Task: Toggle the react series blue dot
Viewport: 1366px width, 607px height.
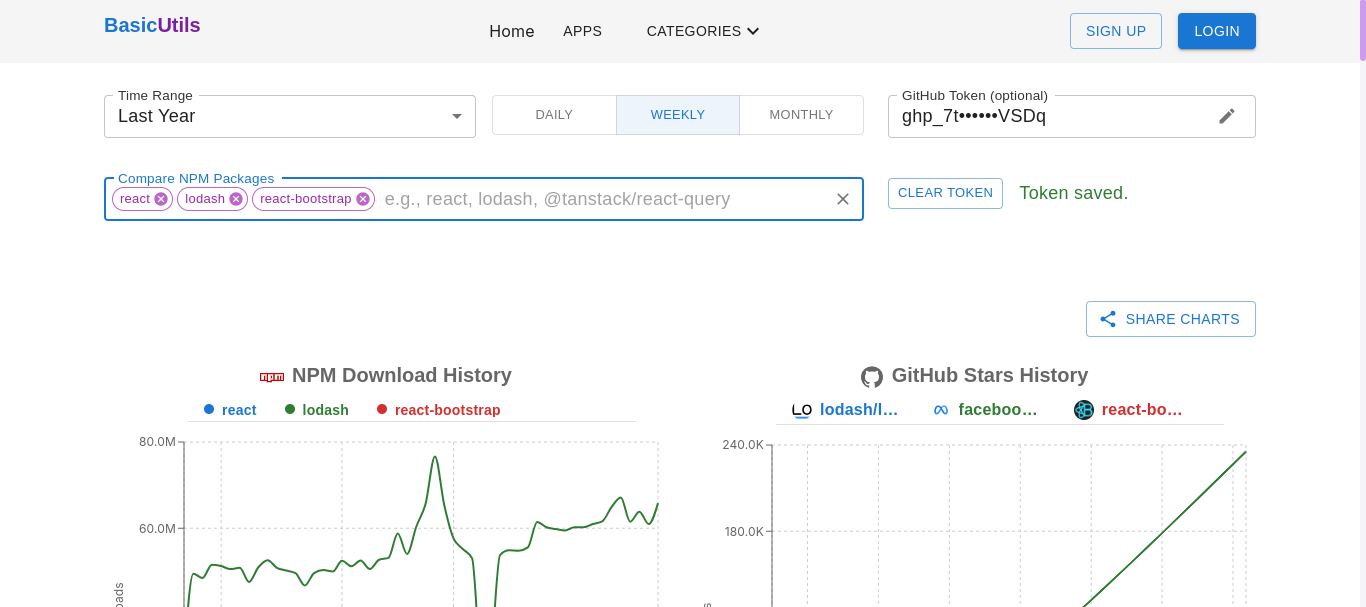Action: [209, 409]
